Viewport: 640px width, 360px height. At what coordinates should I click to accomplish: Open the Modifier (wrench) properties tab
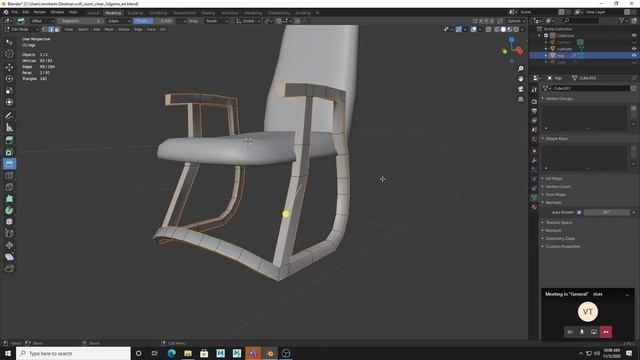click(534, 160)
